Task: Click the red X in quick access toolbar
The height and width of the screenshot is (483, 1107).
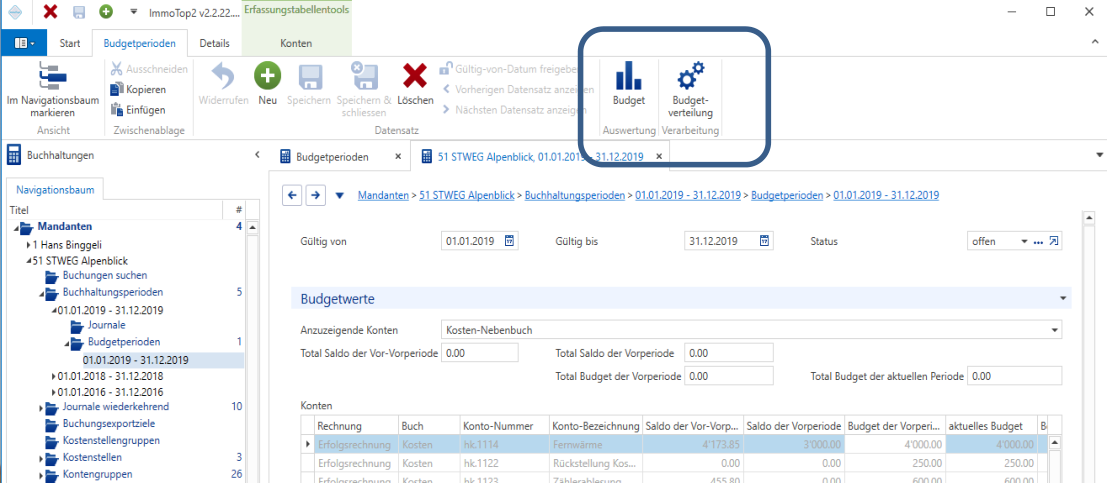Action: click(x=50, y=12)
